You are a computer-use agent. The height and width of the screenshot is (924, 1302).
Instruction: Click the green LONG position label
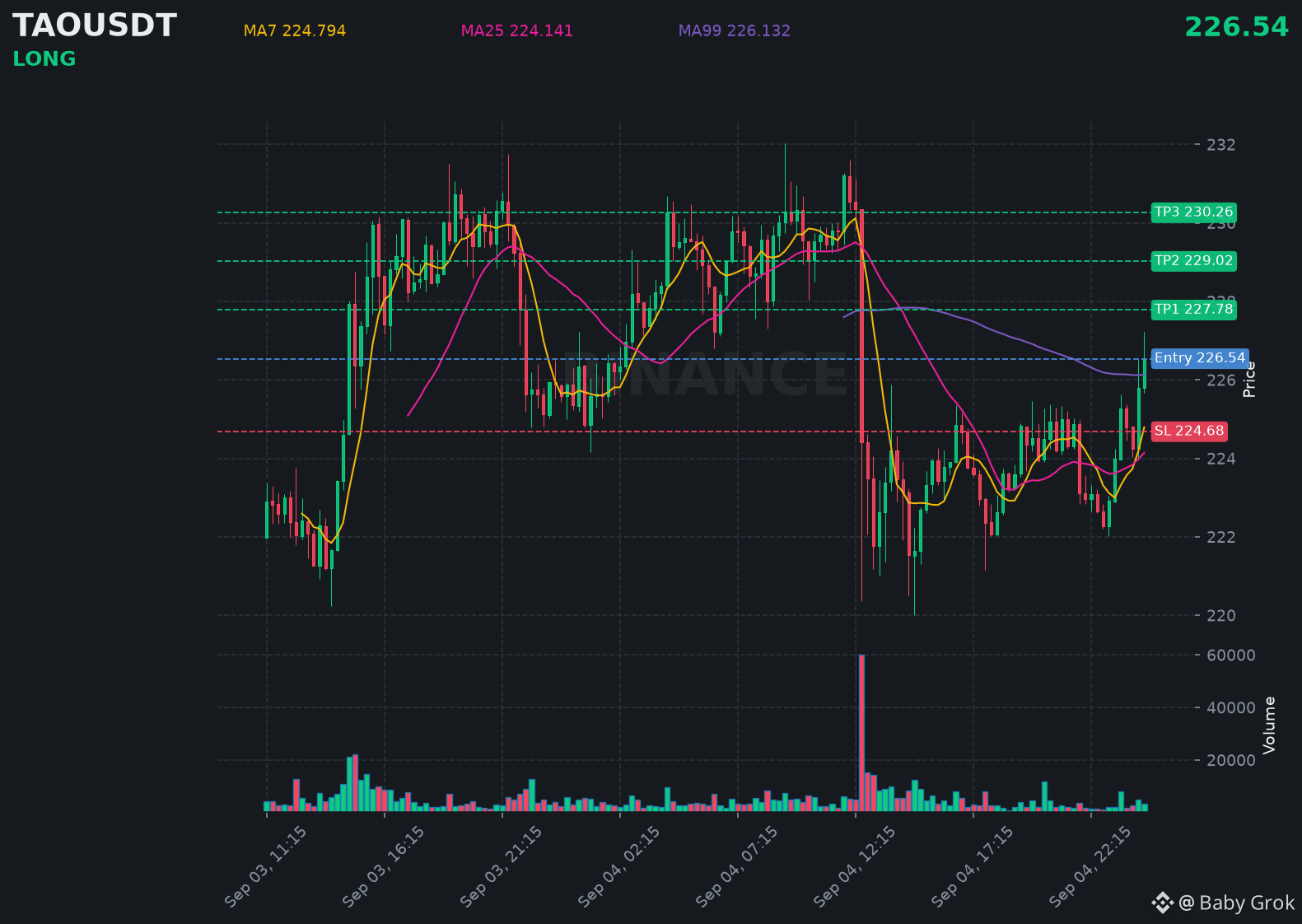(44, 59)
